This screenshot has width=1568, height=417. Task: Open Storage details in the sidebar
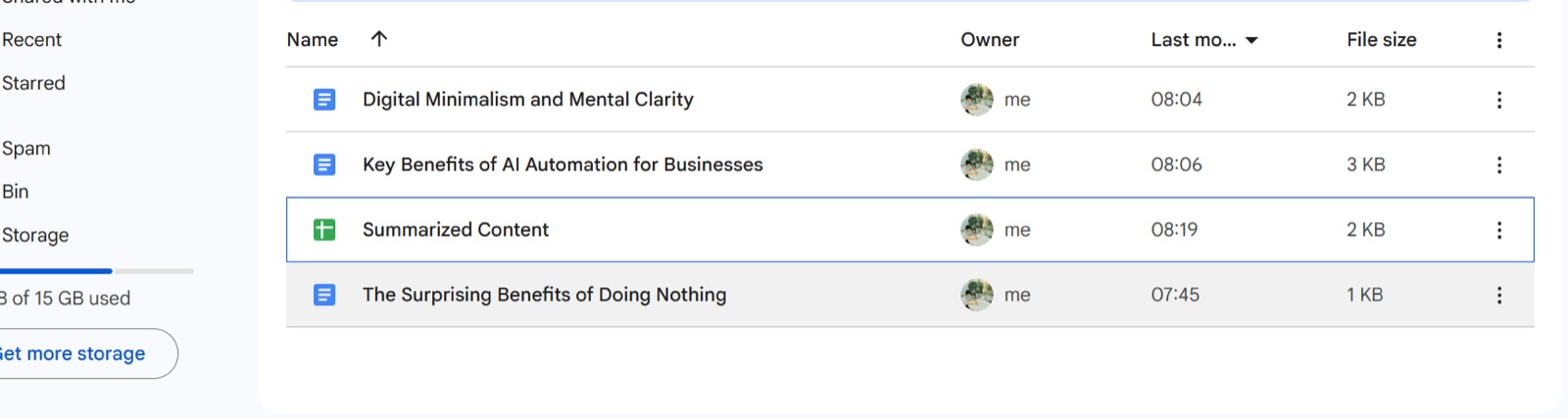click(x=35, y=235)
